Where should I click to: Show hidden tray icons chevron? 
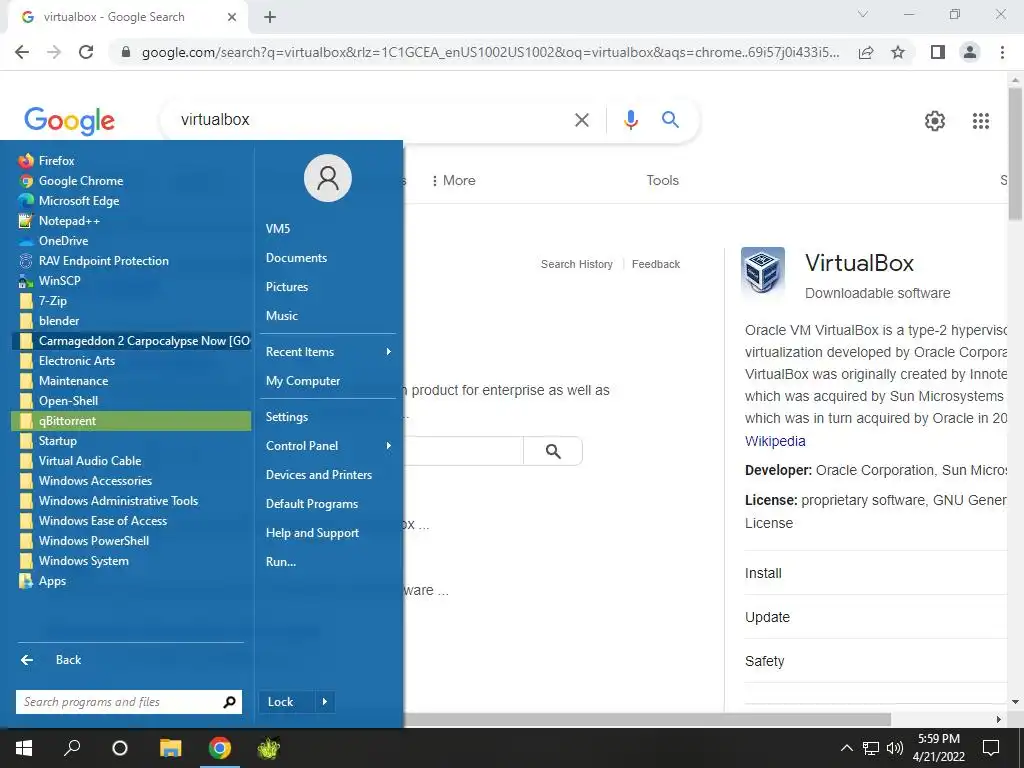click(846, 748)
